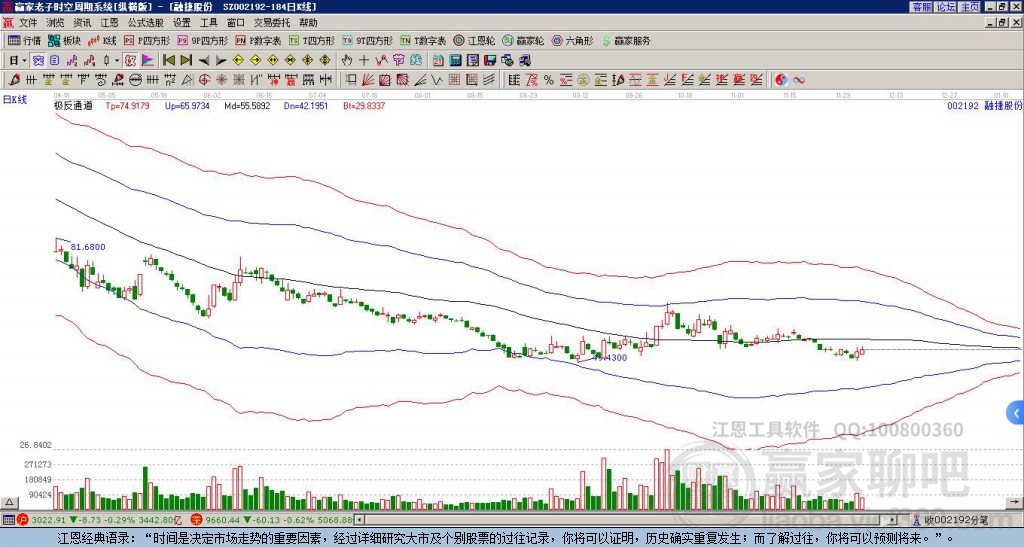Image resolution: width=1024 pixels, height=548 pixels.
Task: Click the up triangle button beside volume
Action: click(9, 503)
